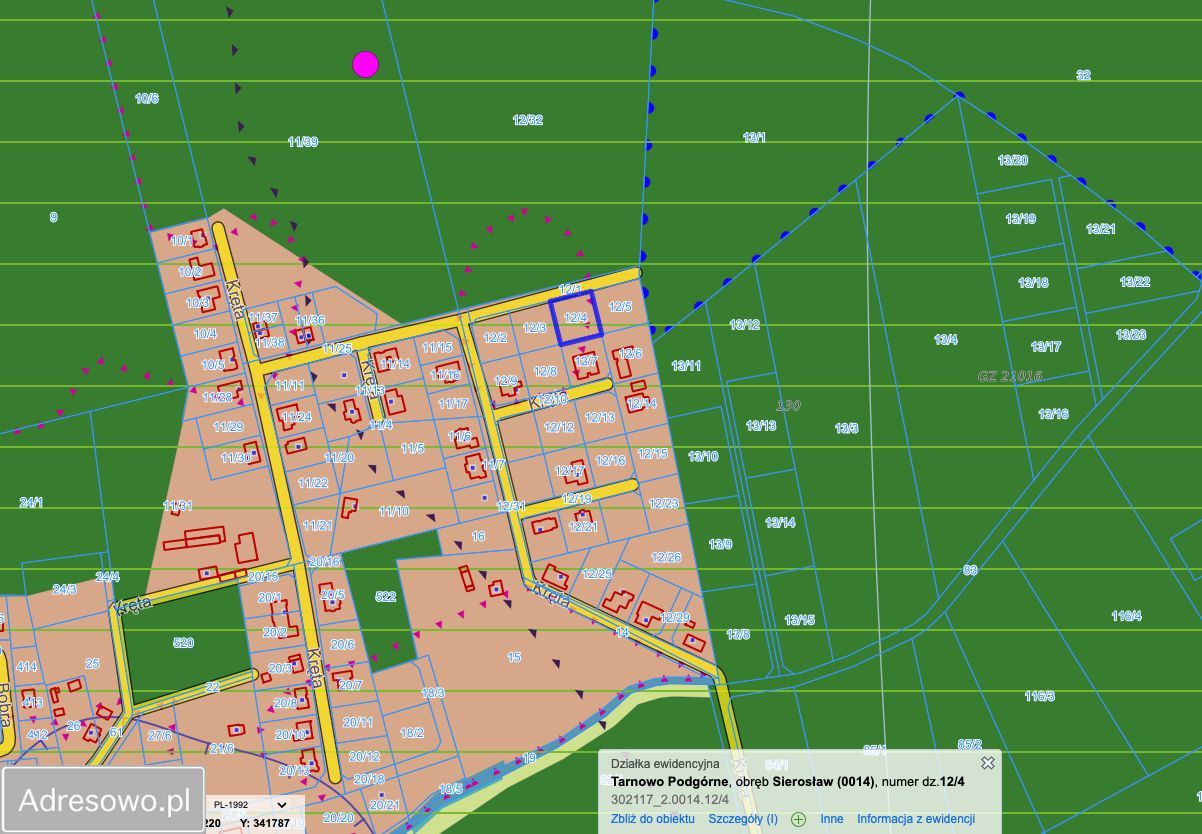Click parcel label 63
Screen dimensions: 1202x834
point(970,570)
